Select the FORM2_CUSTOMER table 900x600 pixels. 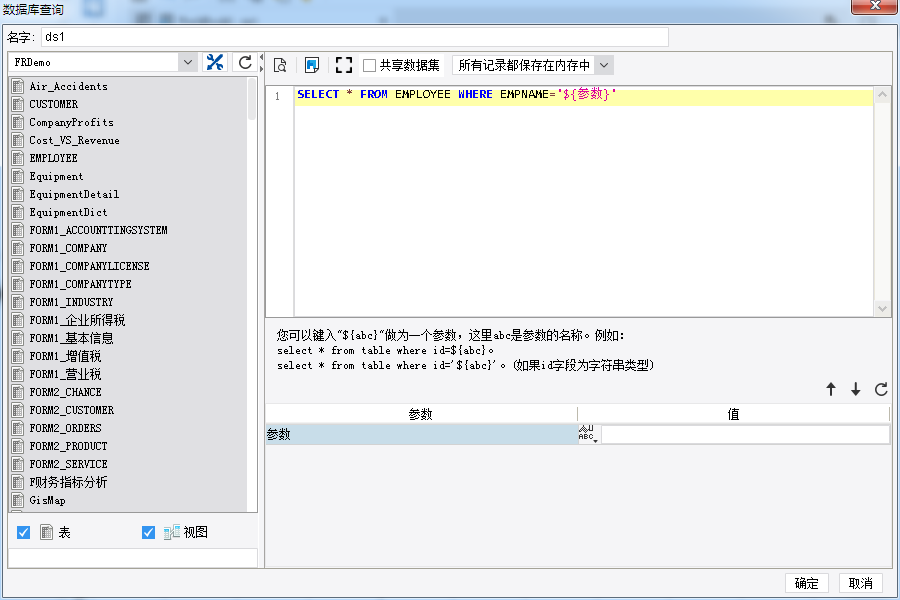click(71, 410)
